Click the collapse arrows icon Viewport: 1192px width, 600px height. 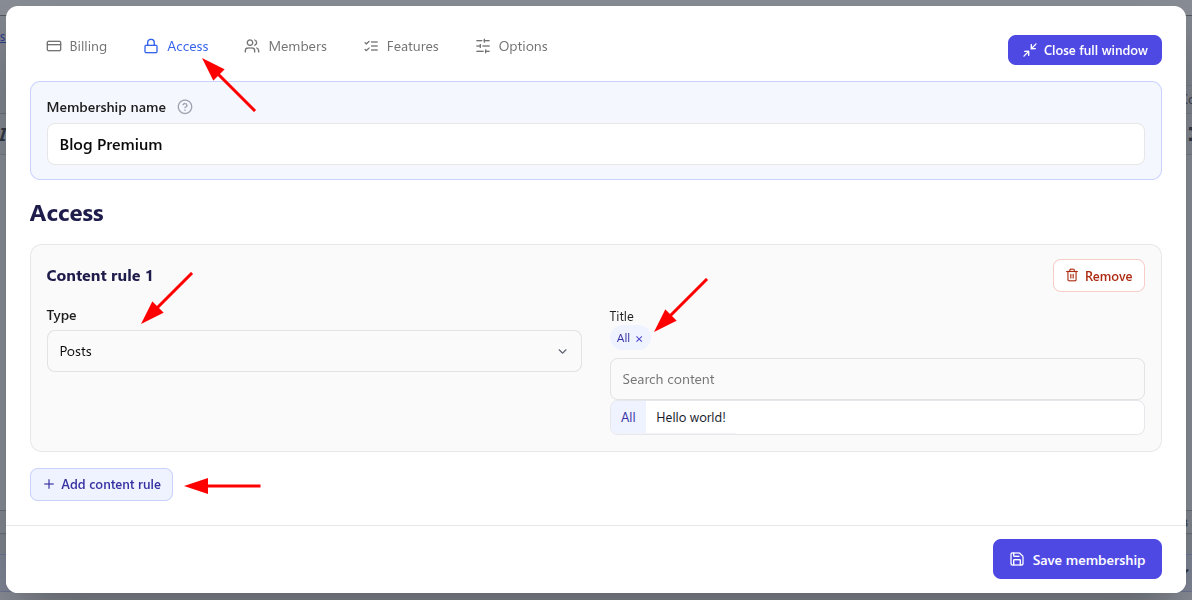[x=1029, y=50]
